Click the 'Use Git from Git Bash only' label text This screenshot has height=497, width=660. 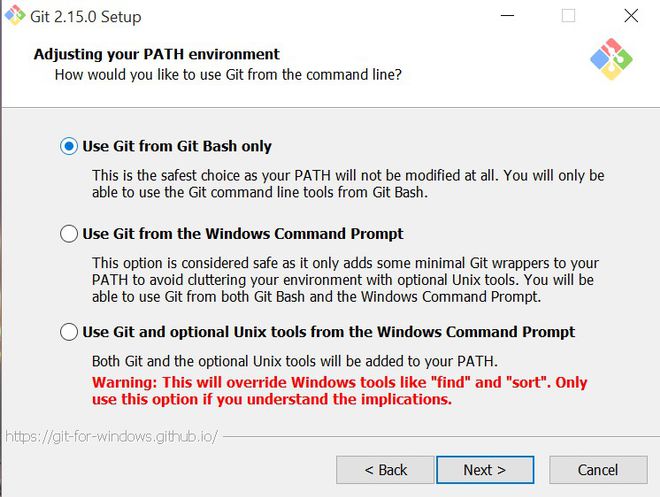(x=177, y=146)
